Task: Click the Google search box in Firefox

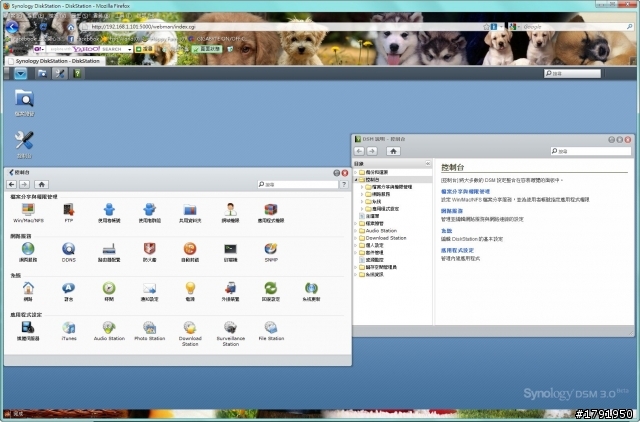Action: coord(573,27)
